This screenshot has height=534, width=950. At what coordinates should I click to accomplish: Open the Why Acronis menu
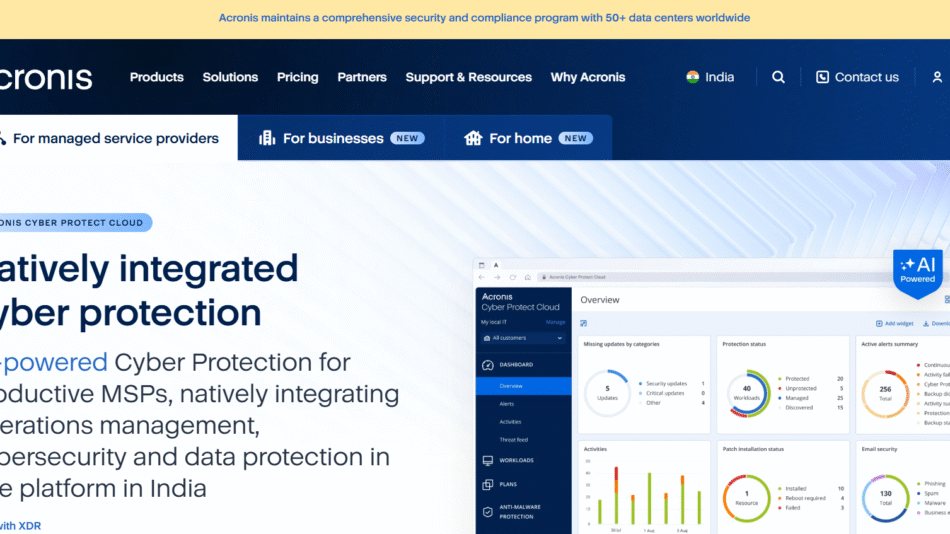(588, 77)
